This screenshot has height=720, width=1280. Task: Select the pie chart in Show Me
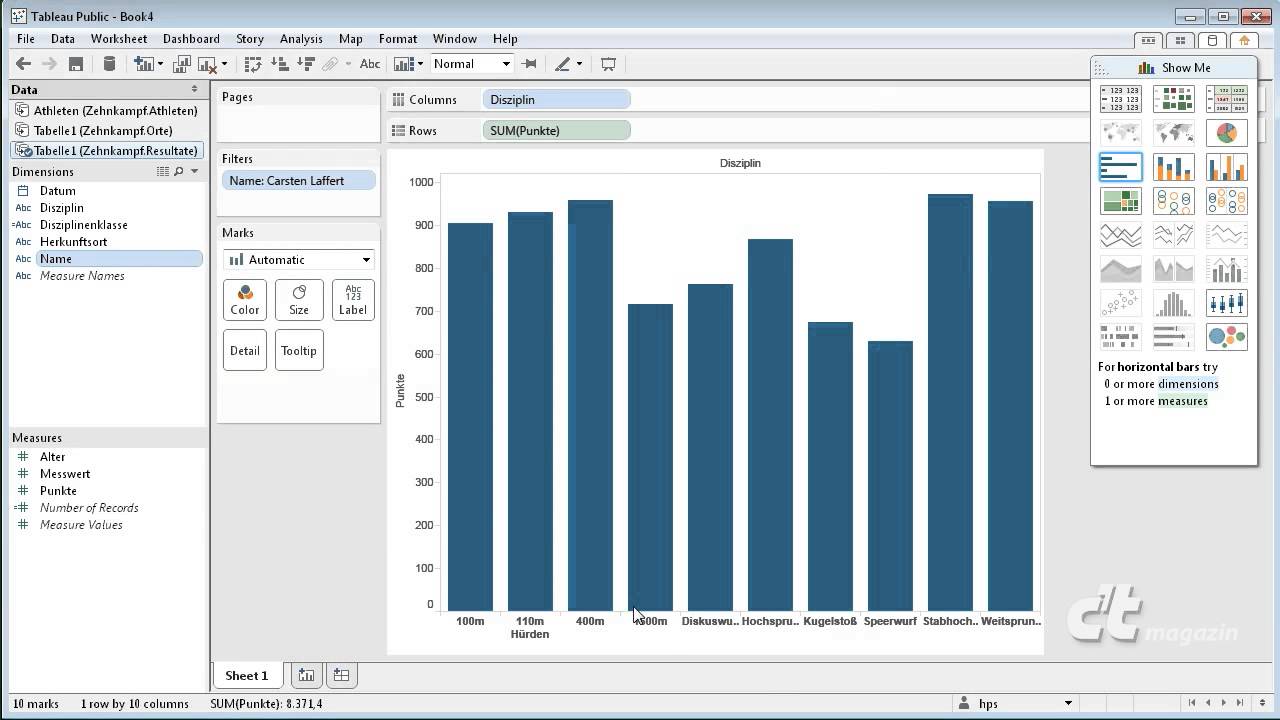pos(1226,133)
